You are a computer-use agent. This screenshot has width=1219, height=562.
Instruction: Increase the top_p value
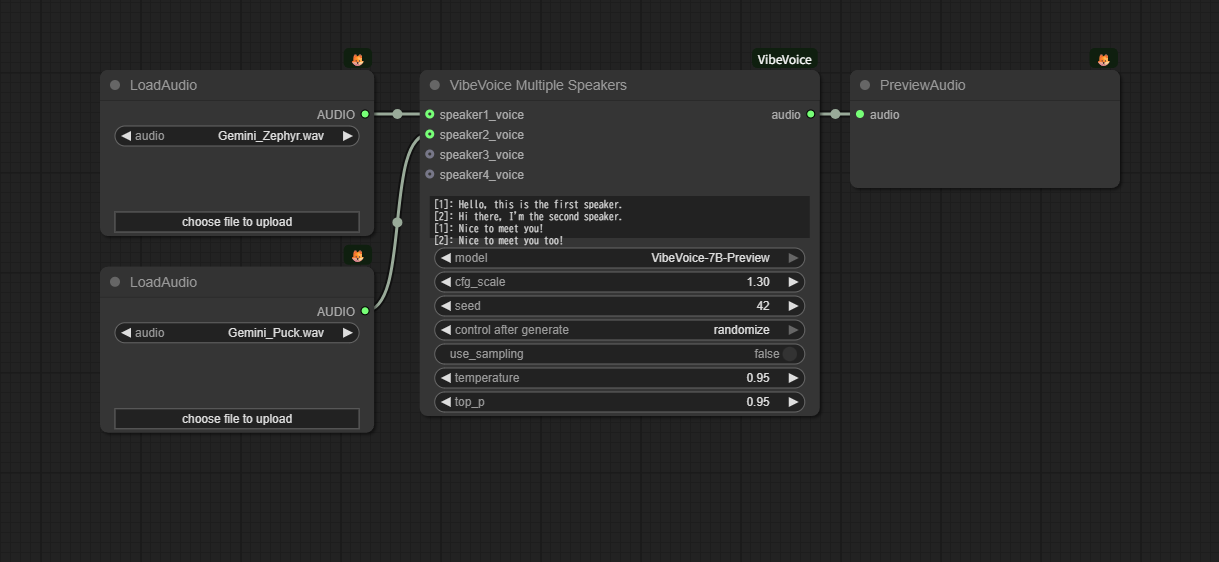(x=794, y=402)
